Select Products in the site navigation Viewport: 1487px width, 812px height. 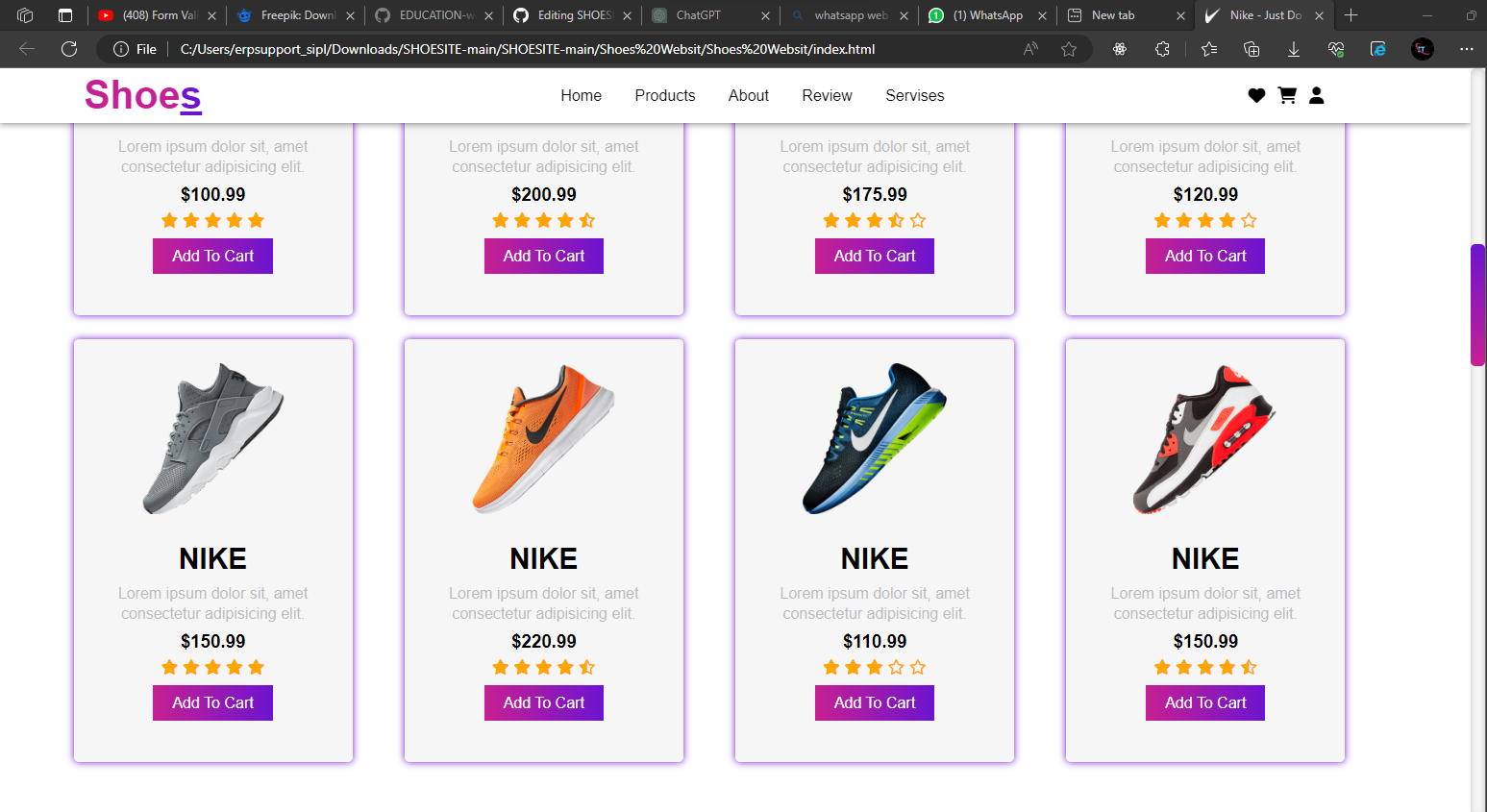[664, 95]
